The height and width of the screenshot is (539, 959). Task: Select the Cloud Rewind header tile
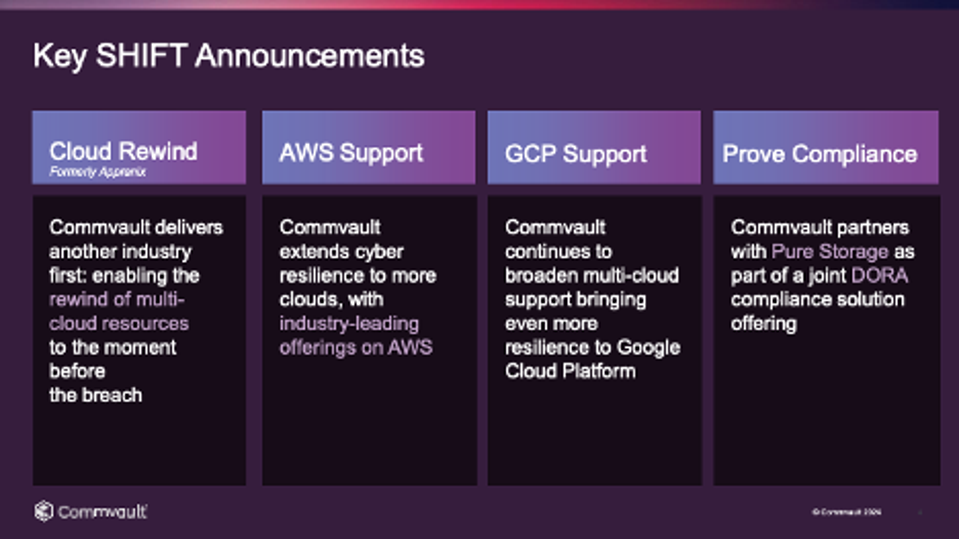point(139,148)
